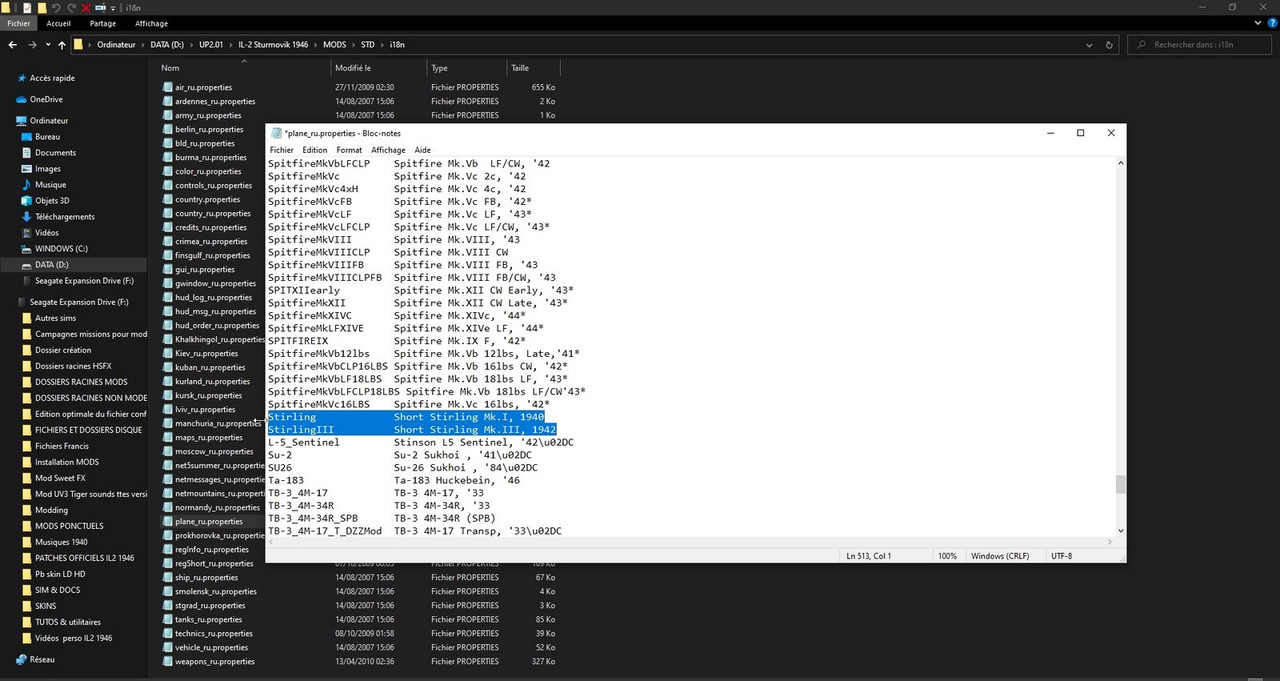Select WINDOWS (C:) drive in sidebar

pos(61,249)
